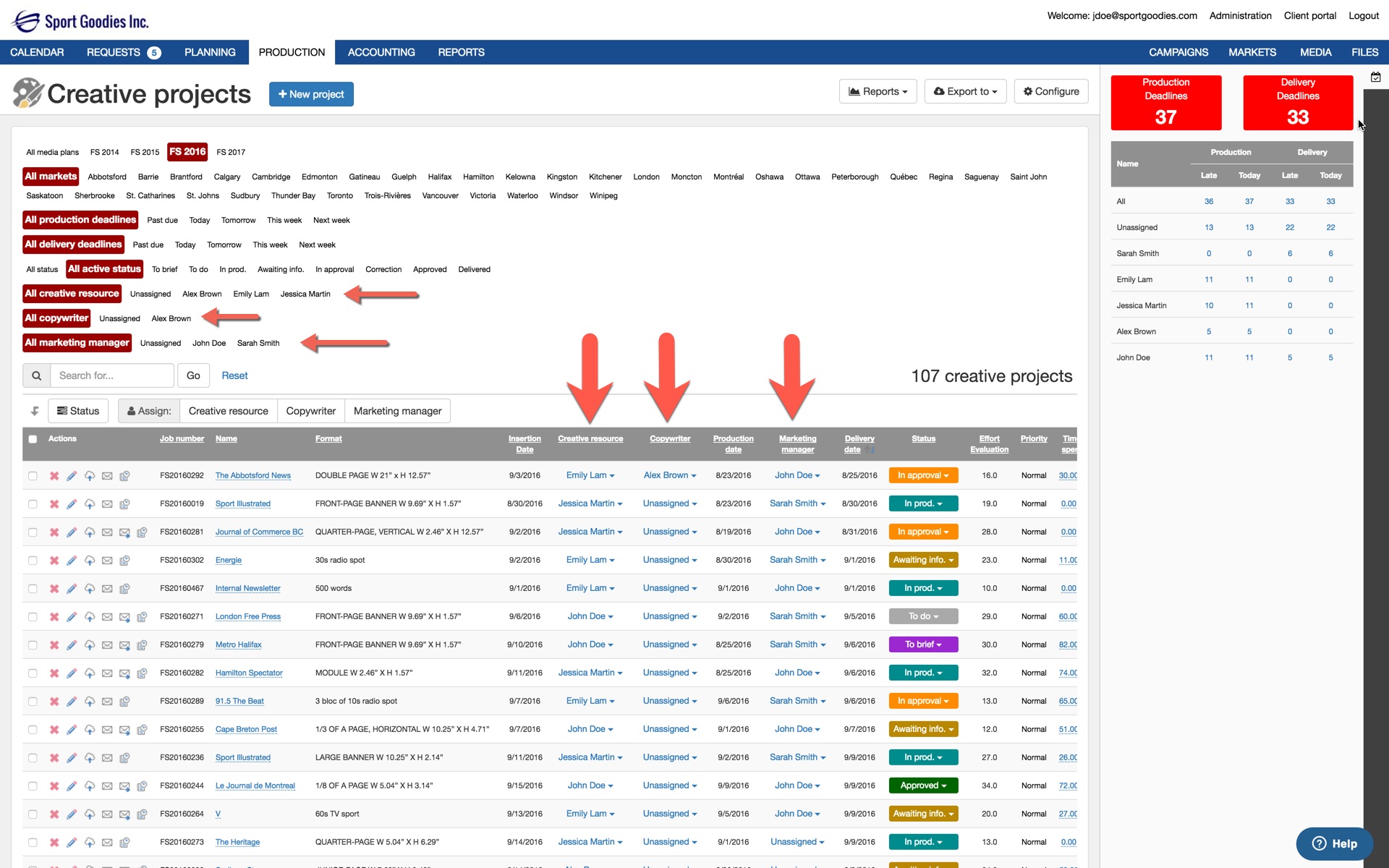1389x868 pixels.
Task: Edit Sport Illustrated FS20160019 with pencil icon
Action: pyautogui.click(x=72, y=504)
